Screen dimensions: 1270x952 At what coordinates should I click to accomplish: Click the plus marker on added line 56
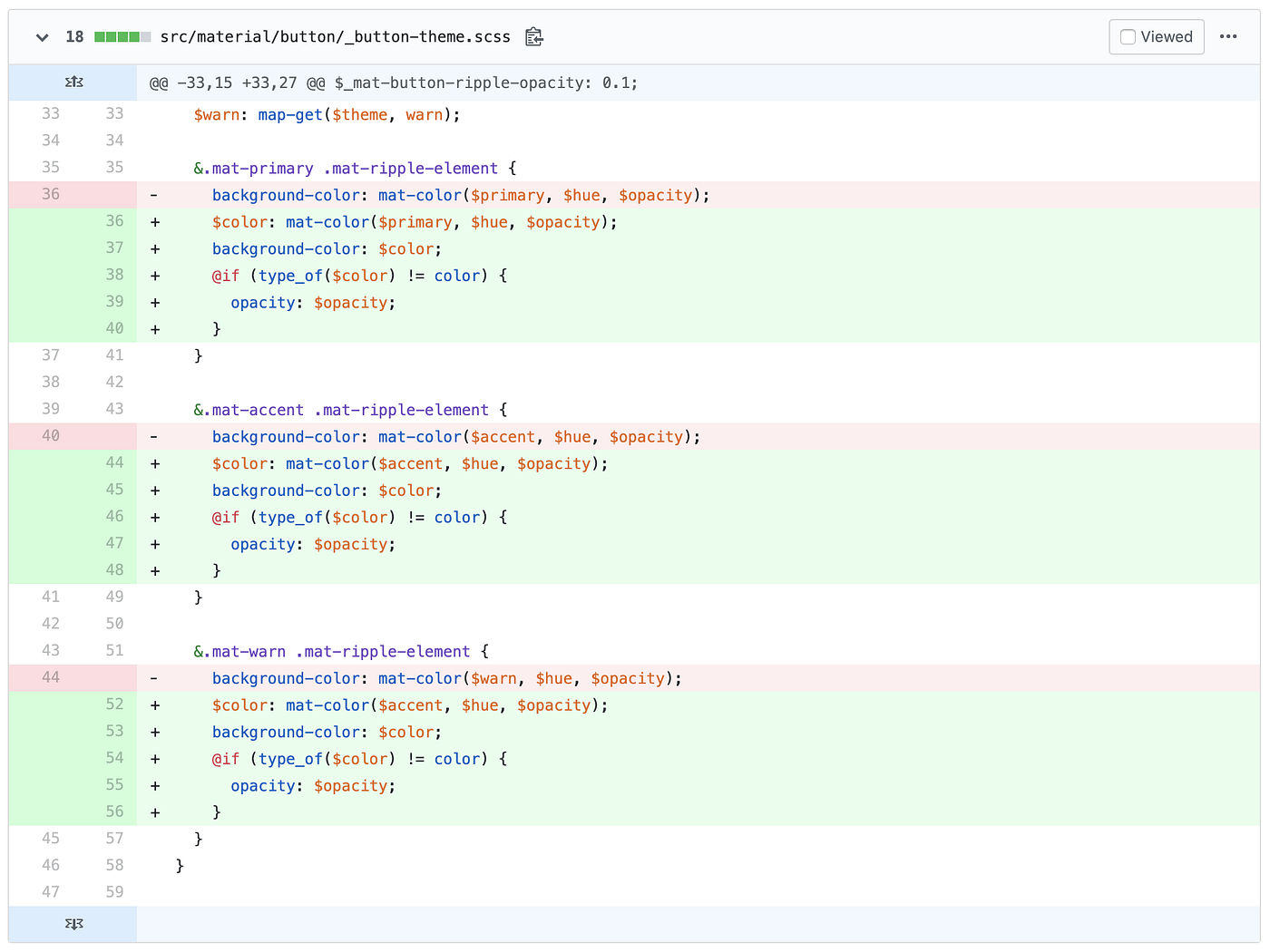(155, 812)
